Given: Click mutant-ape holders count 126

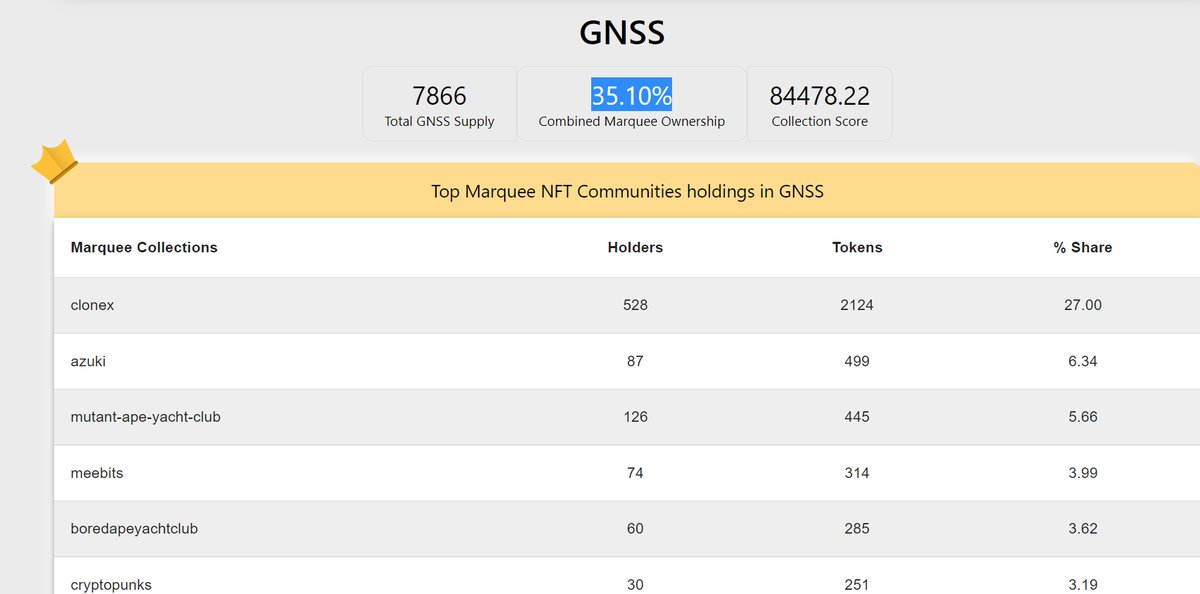Looking at the screenshot, I should pos(635,417).
